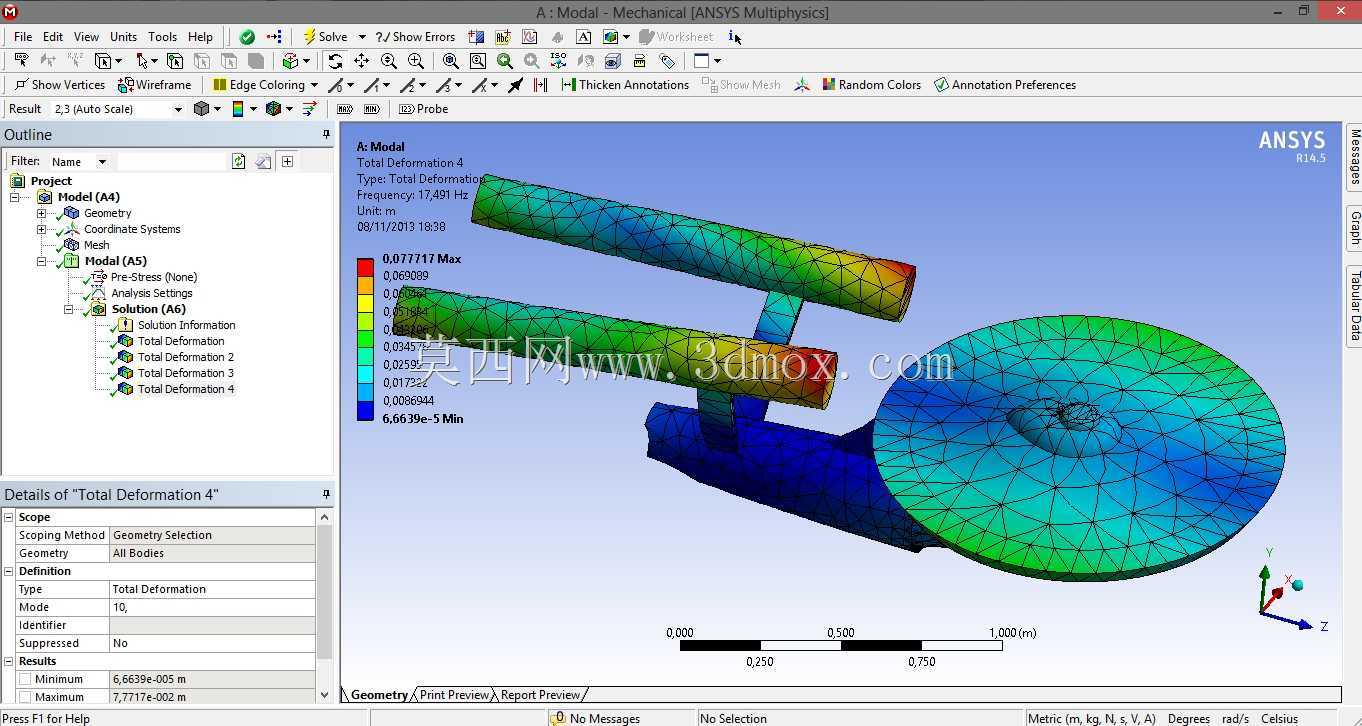1362x726 pixels.
Task: Collapse the Scope section in Details
Action: [9, 517]
